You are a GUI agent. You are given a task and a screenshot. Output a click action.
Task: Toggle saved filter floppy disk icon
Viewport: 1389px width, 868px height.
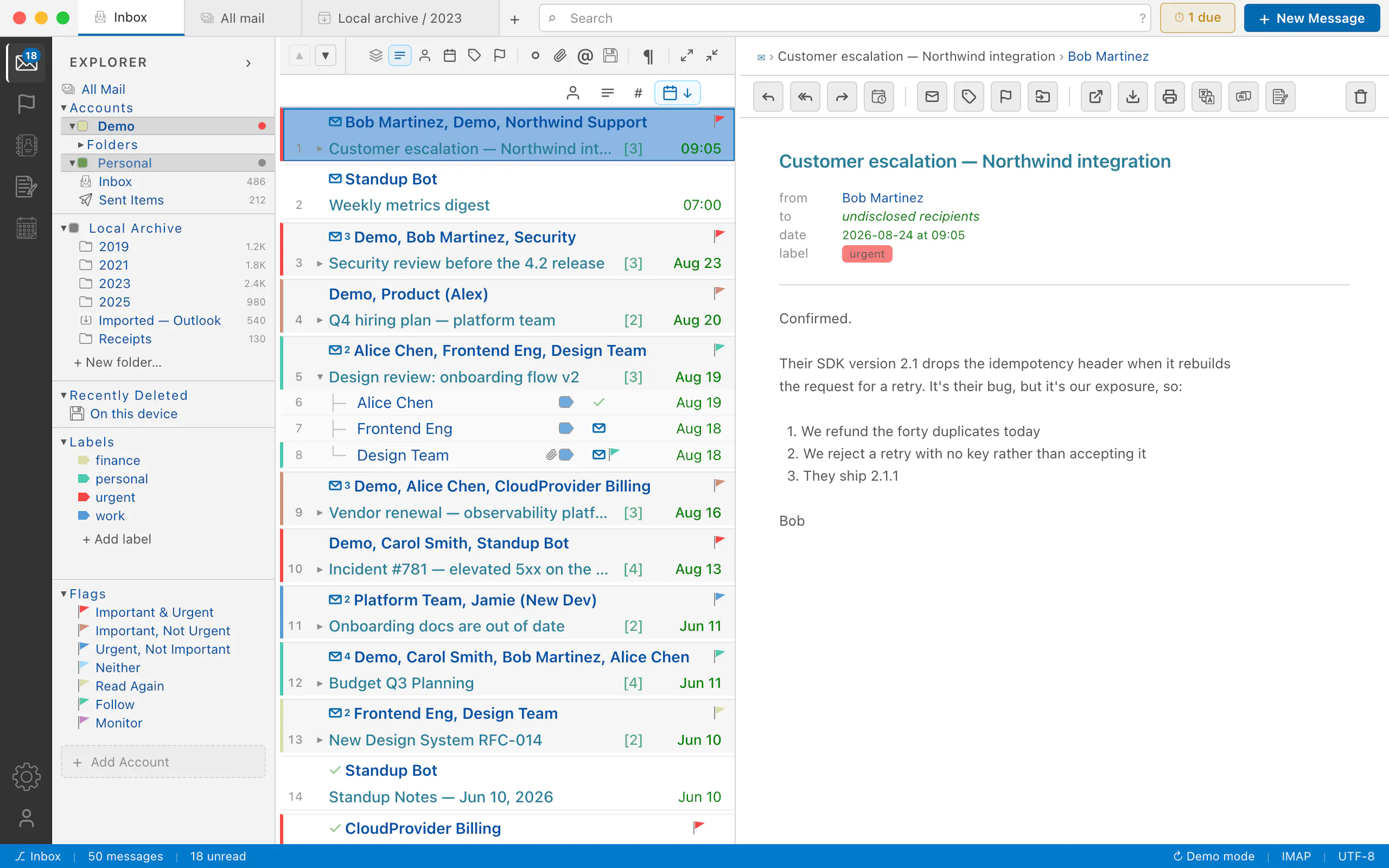610,55
